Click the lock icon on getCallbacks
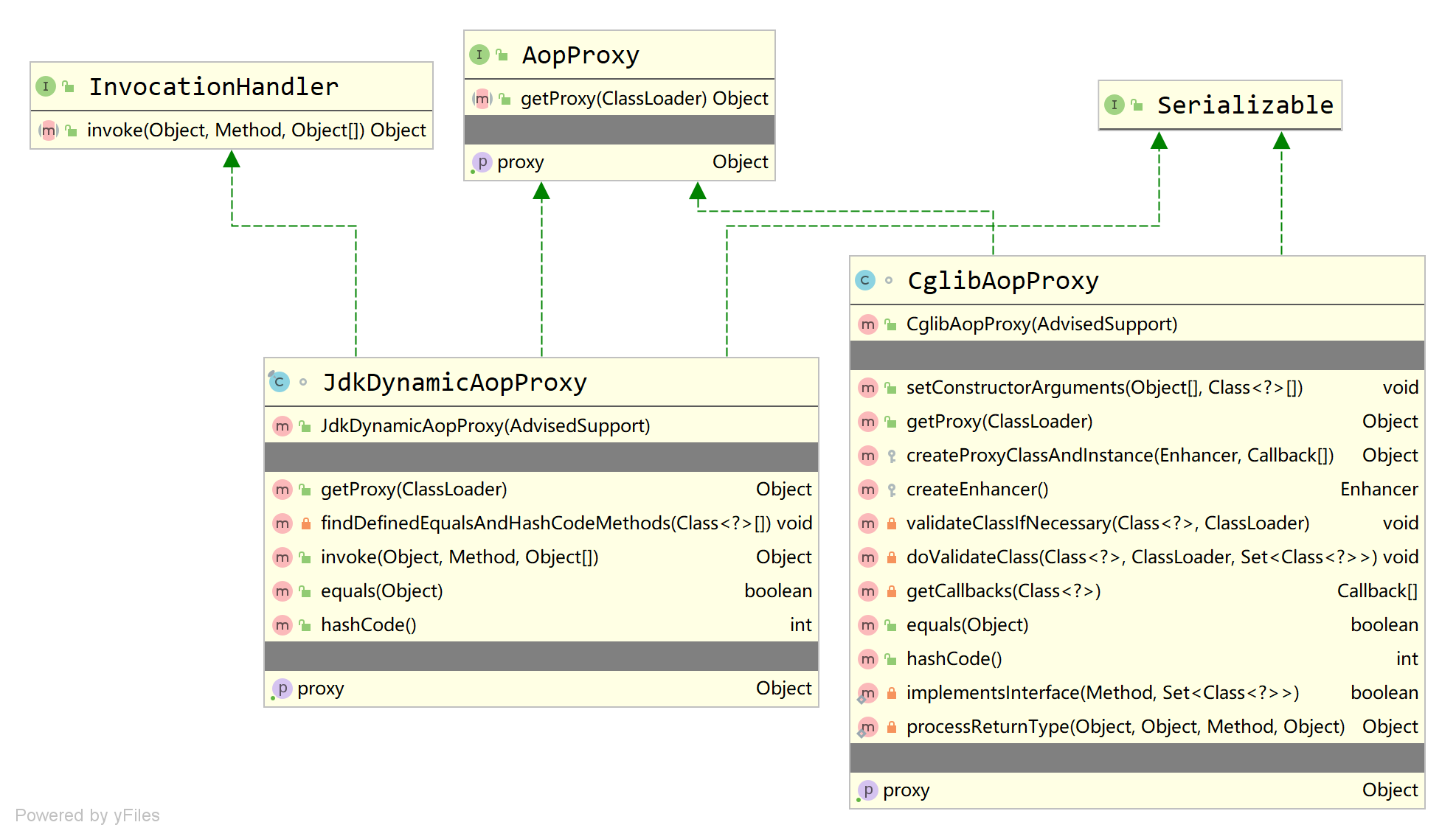 tap(892, 591)
